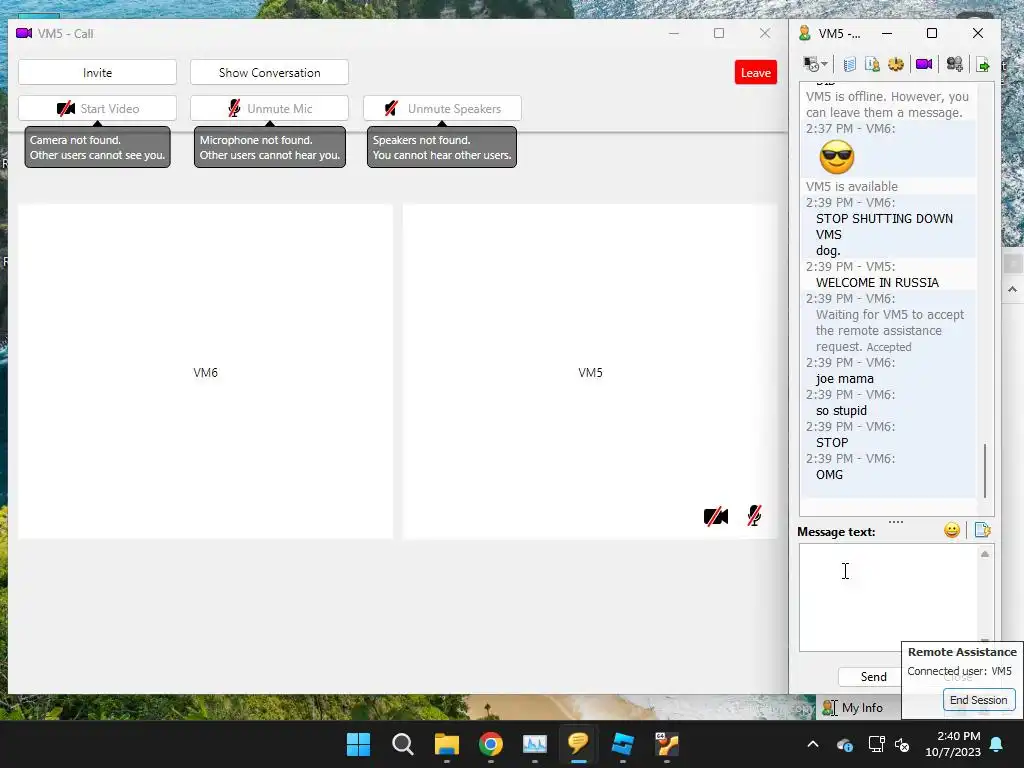Select 'WELCOME IN RUSSIA' message text
This screenshot has width=1024, height=768.
[x=877, y=283]
